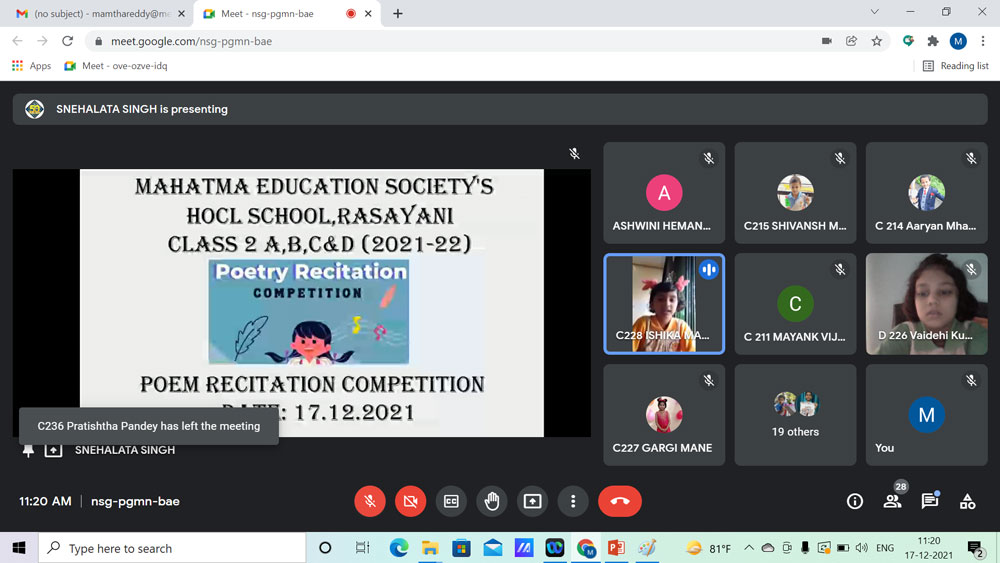This screenshot has width=1000, height=563.
Task: Click the Present now screen share icon
Action: pos(532,501)
